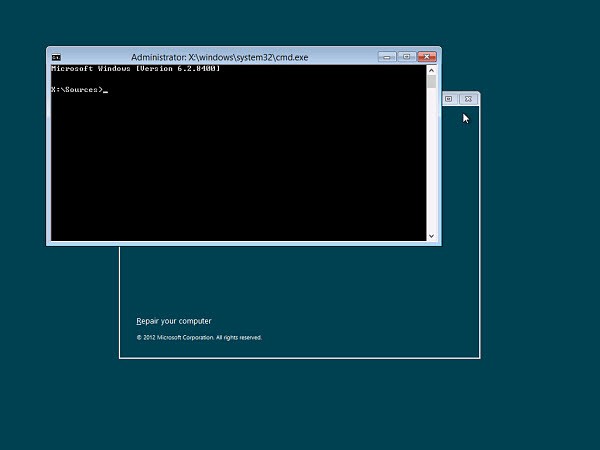Minimize the Administrator cmd.exe window
Viewport: 600px width, 450px height.
(x=387, y=57)
